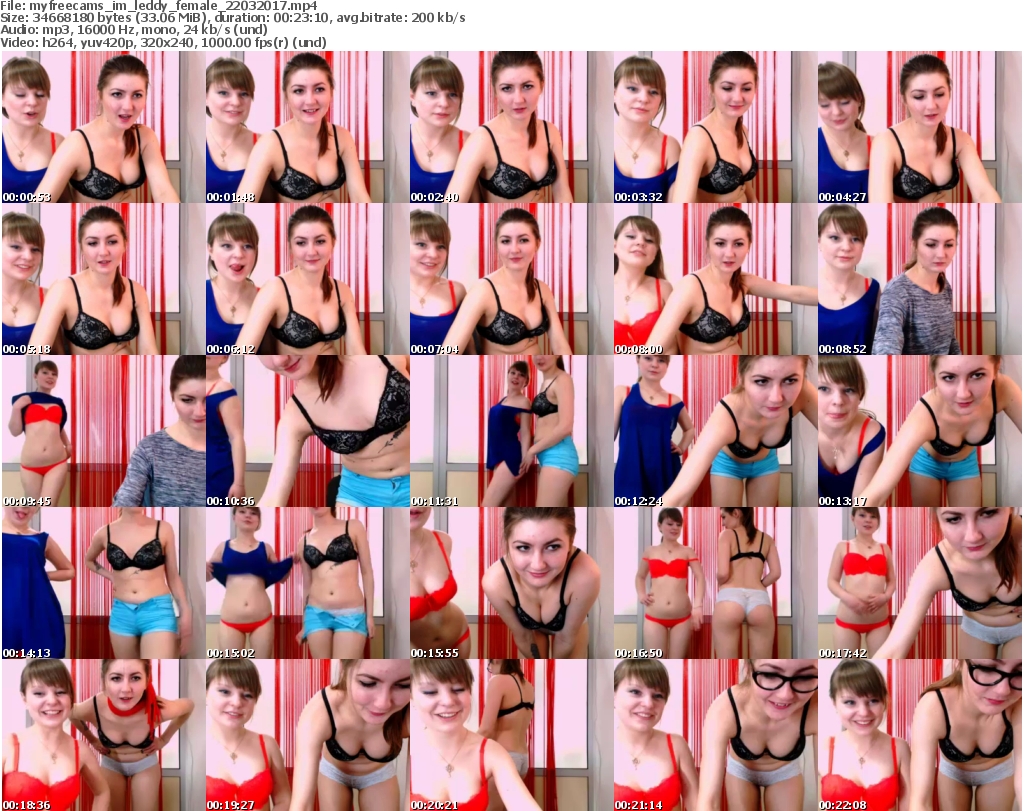Pick the thumbnail at 00:14:13
Viewport: 1024px width, 811px height.
pyautogui.click(x=103, y=582)
